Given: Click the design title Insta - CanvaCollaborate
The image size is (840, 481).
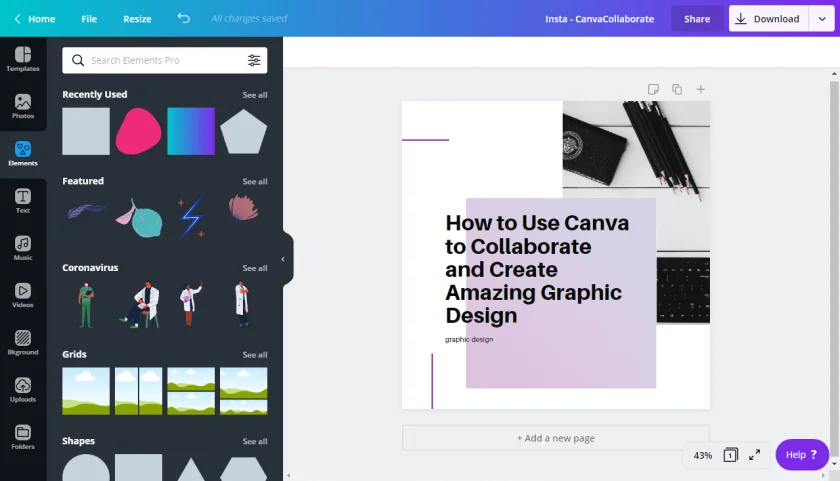Looking at the screenshot, I should point(599,19).
